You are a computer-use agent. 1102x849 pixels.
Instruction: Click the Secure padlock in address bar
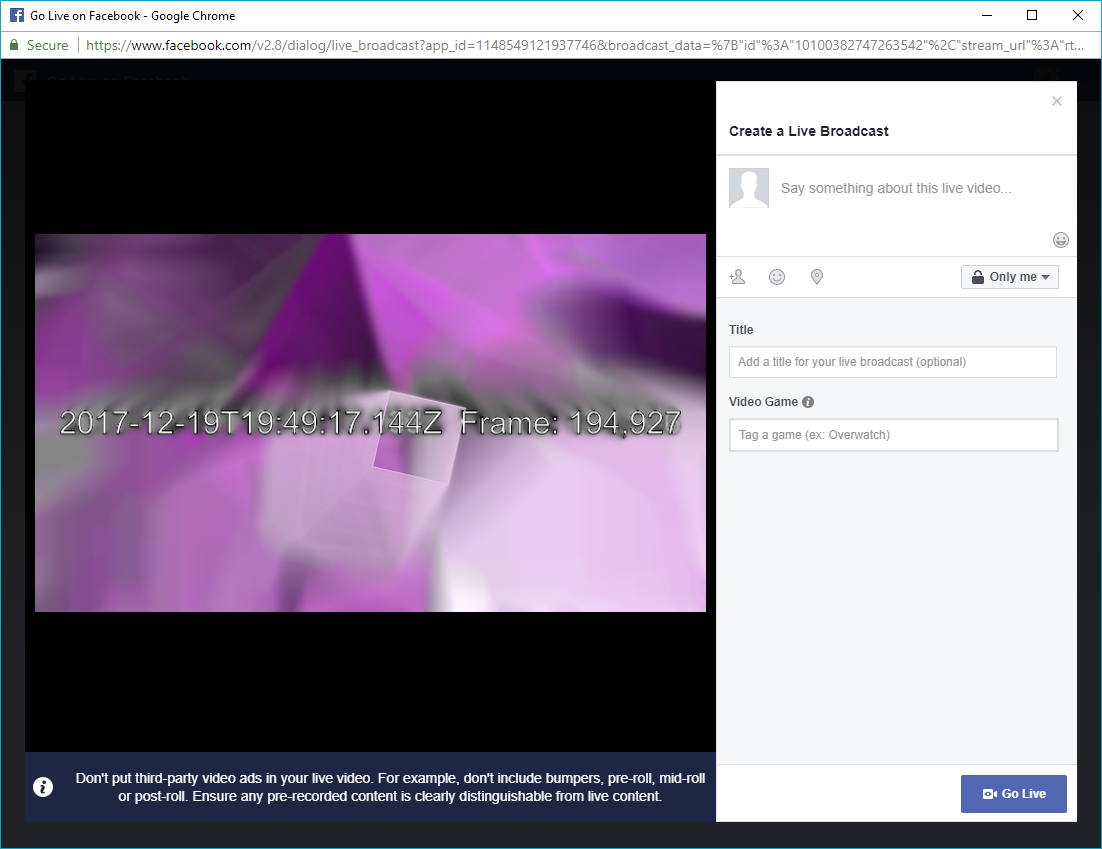(13, 45)
